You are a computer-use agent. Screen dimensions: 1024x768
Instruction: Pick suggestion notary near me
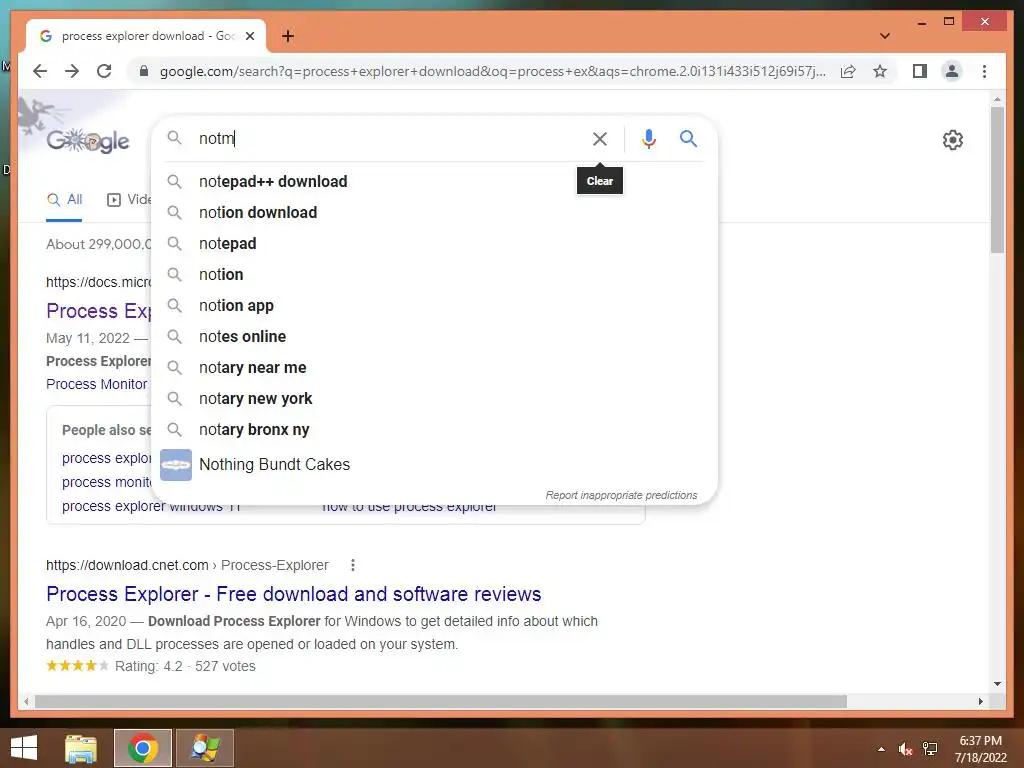point(434,368)
